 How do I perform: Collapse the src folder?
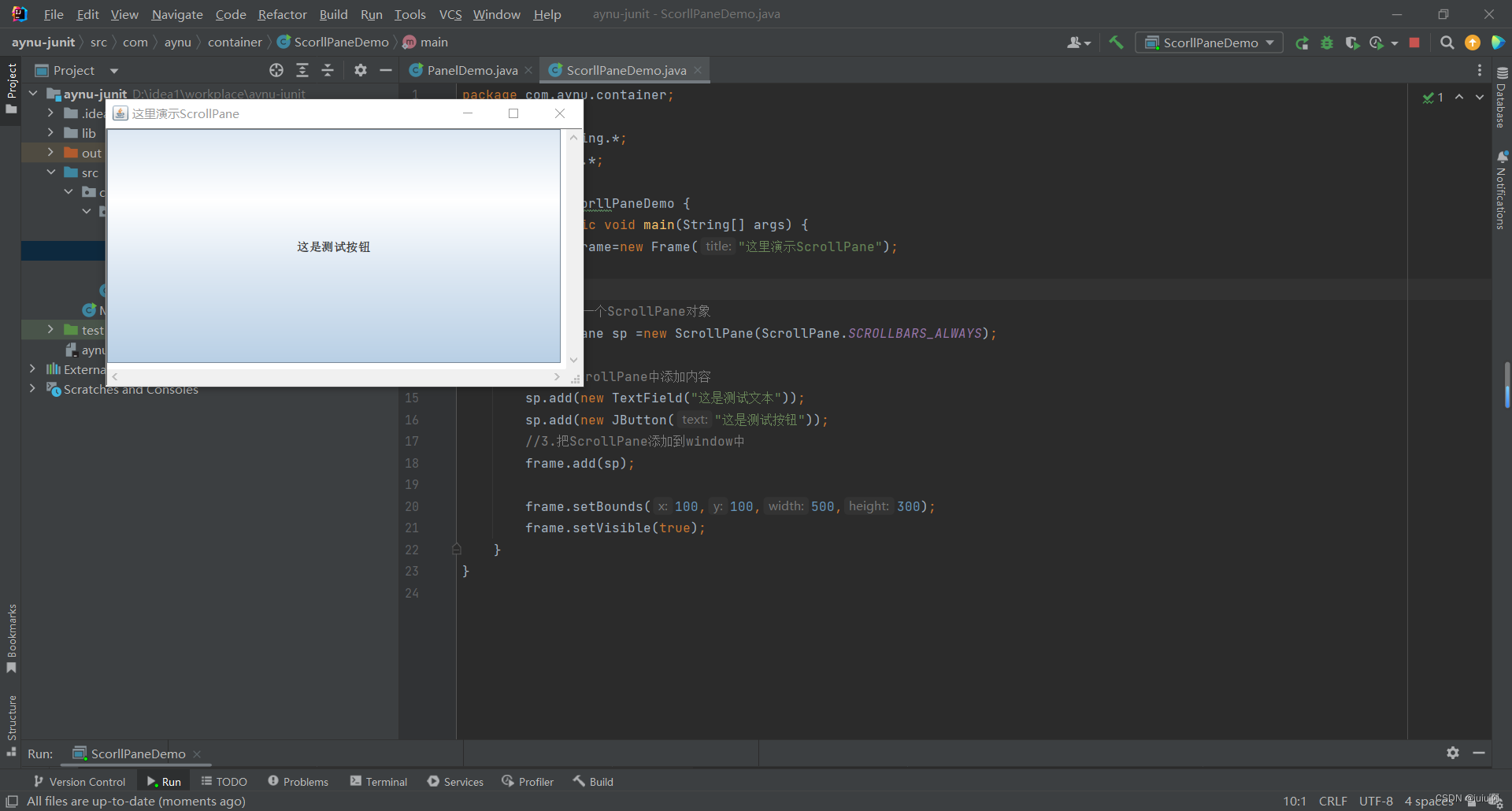pos(50,172)
